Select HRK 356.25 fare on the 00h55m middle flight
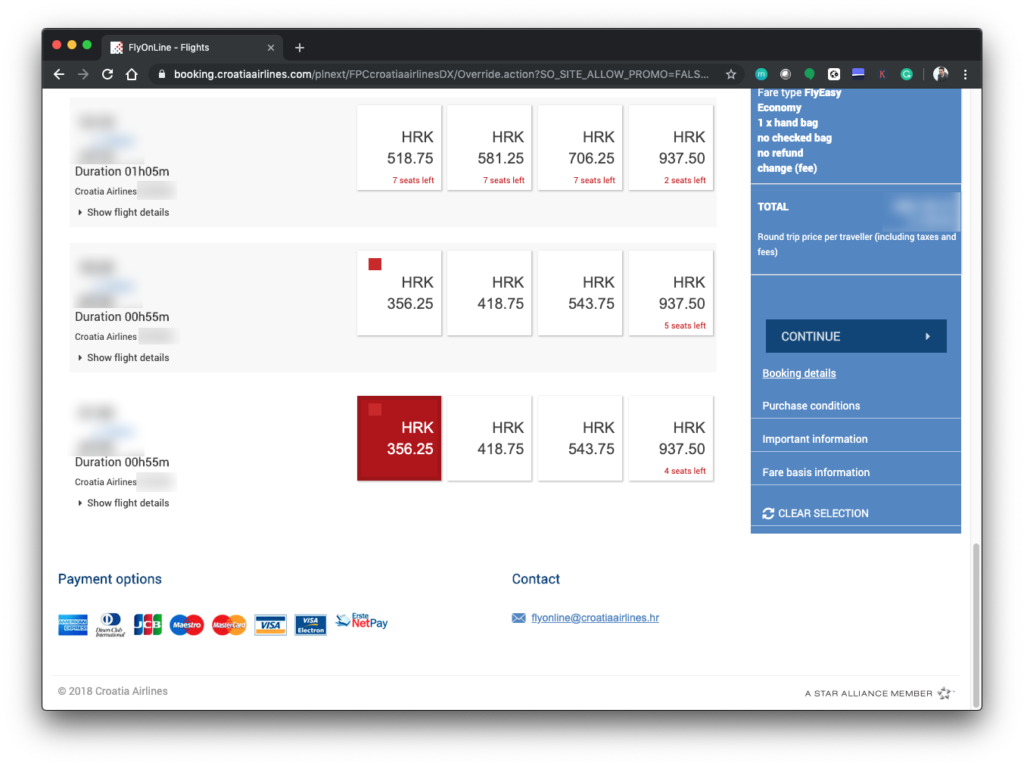This screenshot has height=766, width=1024. (399, 293)
